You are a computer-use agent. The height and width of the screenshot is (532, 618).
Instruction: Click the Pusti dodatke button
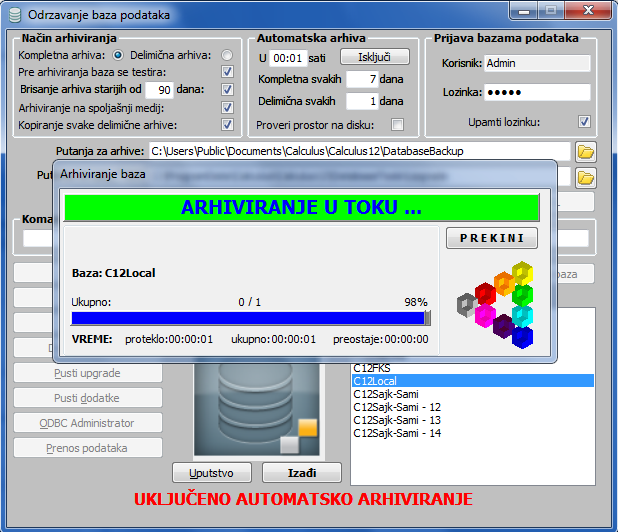click(88, 398)
